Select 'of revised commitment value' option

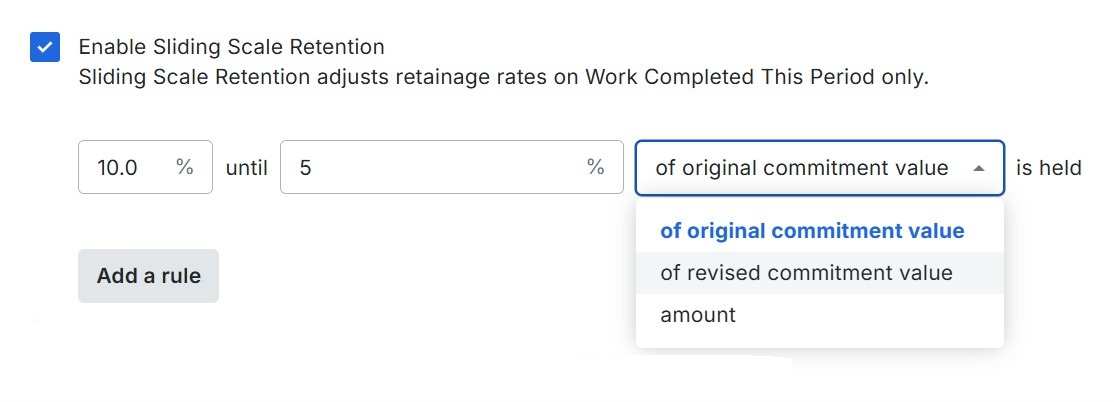(x=806, y=273)
